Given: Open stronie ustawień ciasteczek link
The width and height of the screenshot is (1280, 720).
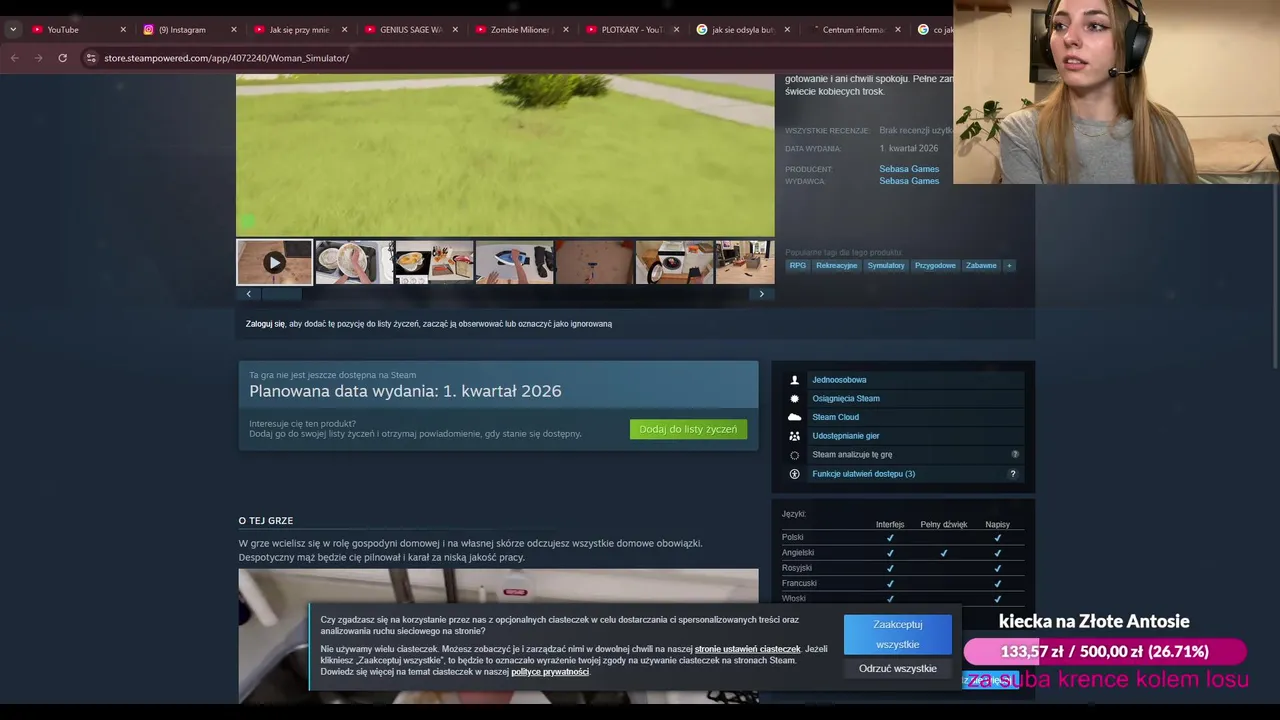Looking at the screenshot, I should tap(748, 649).
